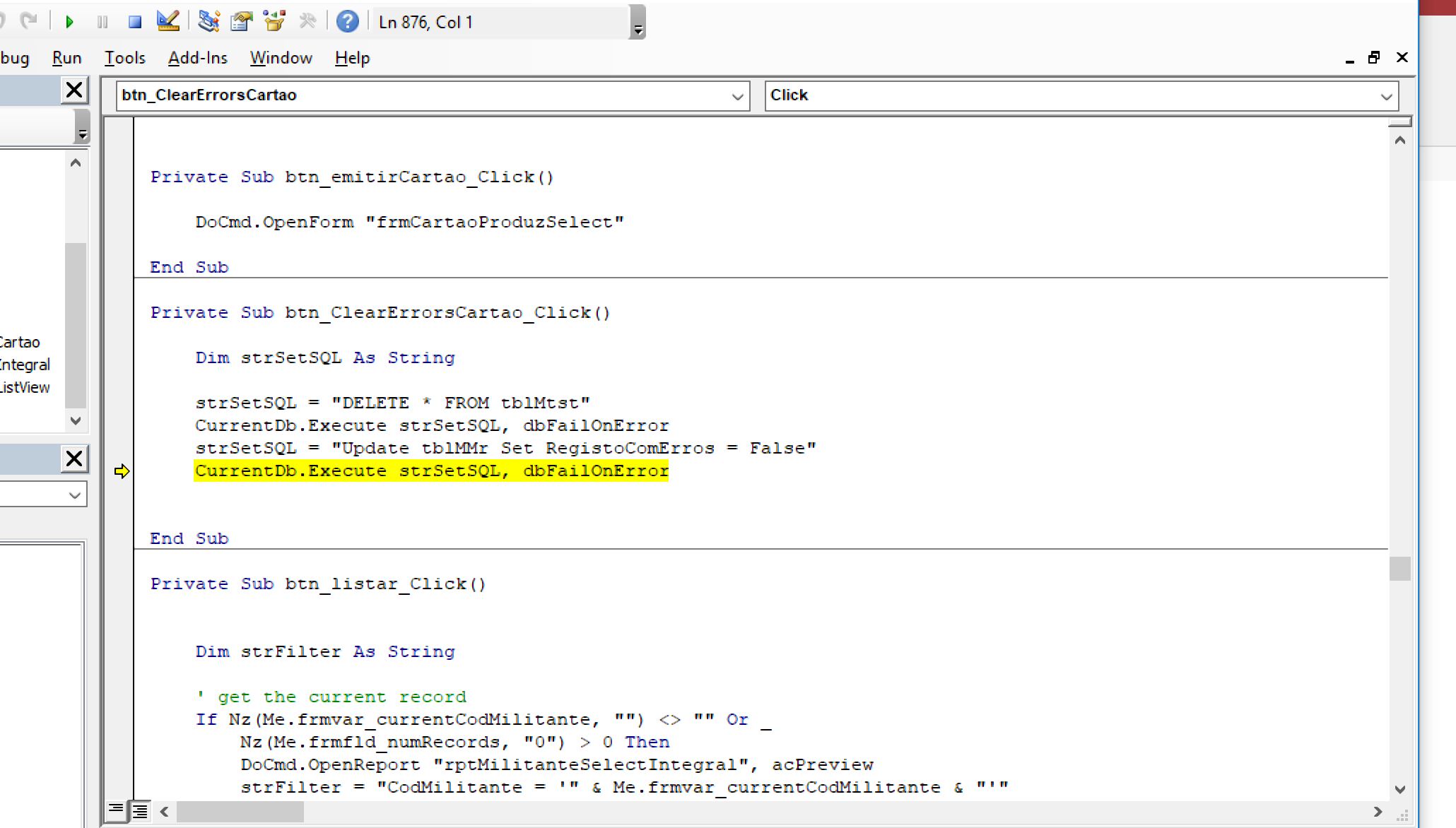Click the horizontal scrollbar right arrow
The width and height of the screenshot is (1456, 828).
click(x=1377, y=812)
